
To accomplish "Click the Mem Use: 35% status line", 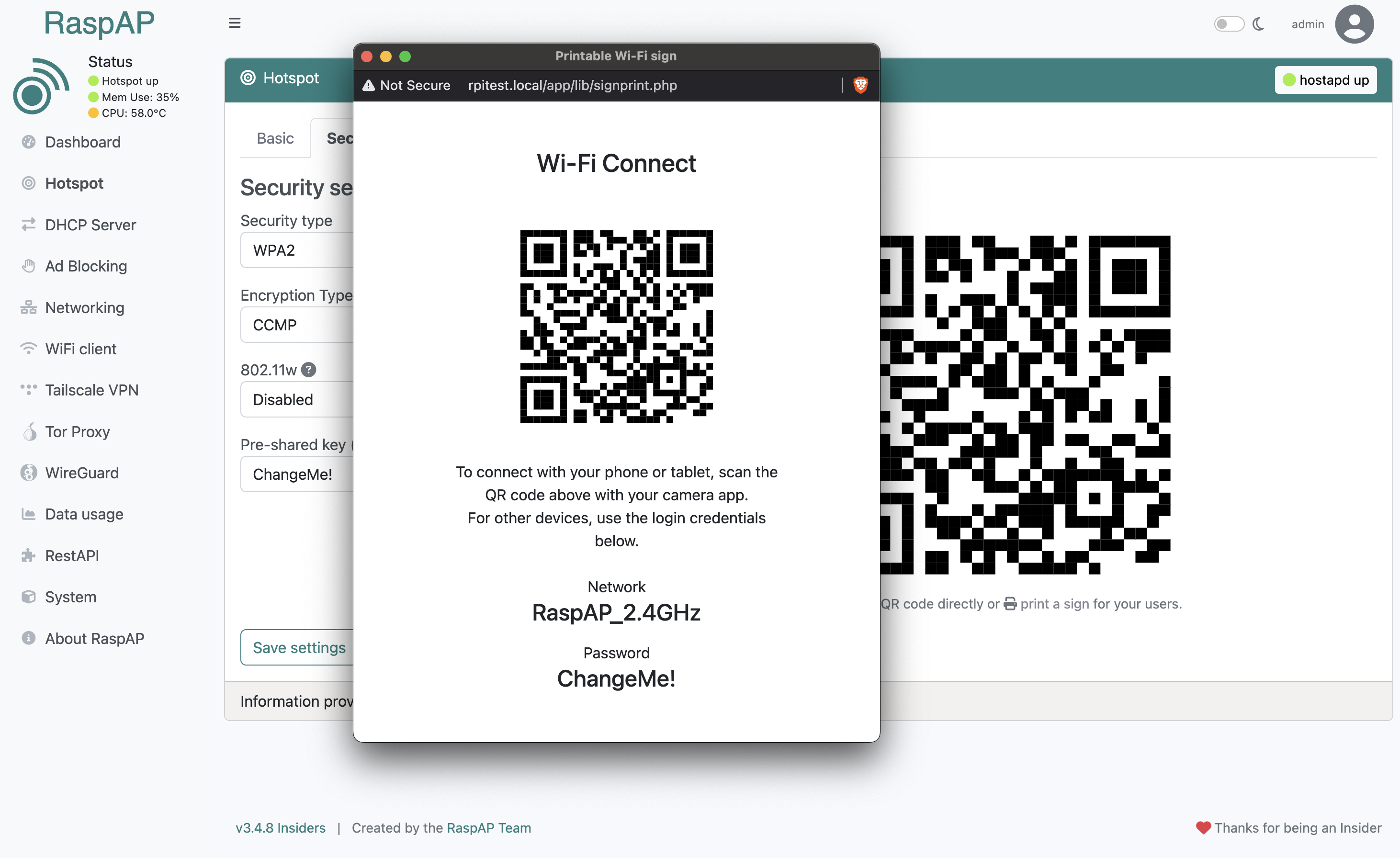I will point(134,97).
